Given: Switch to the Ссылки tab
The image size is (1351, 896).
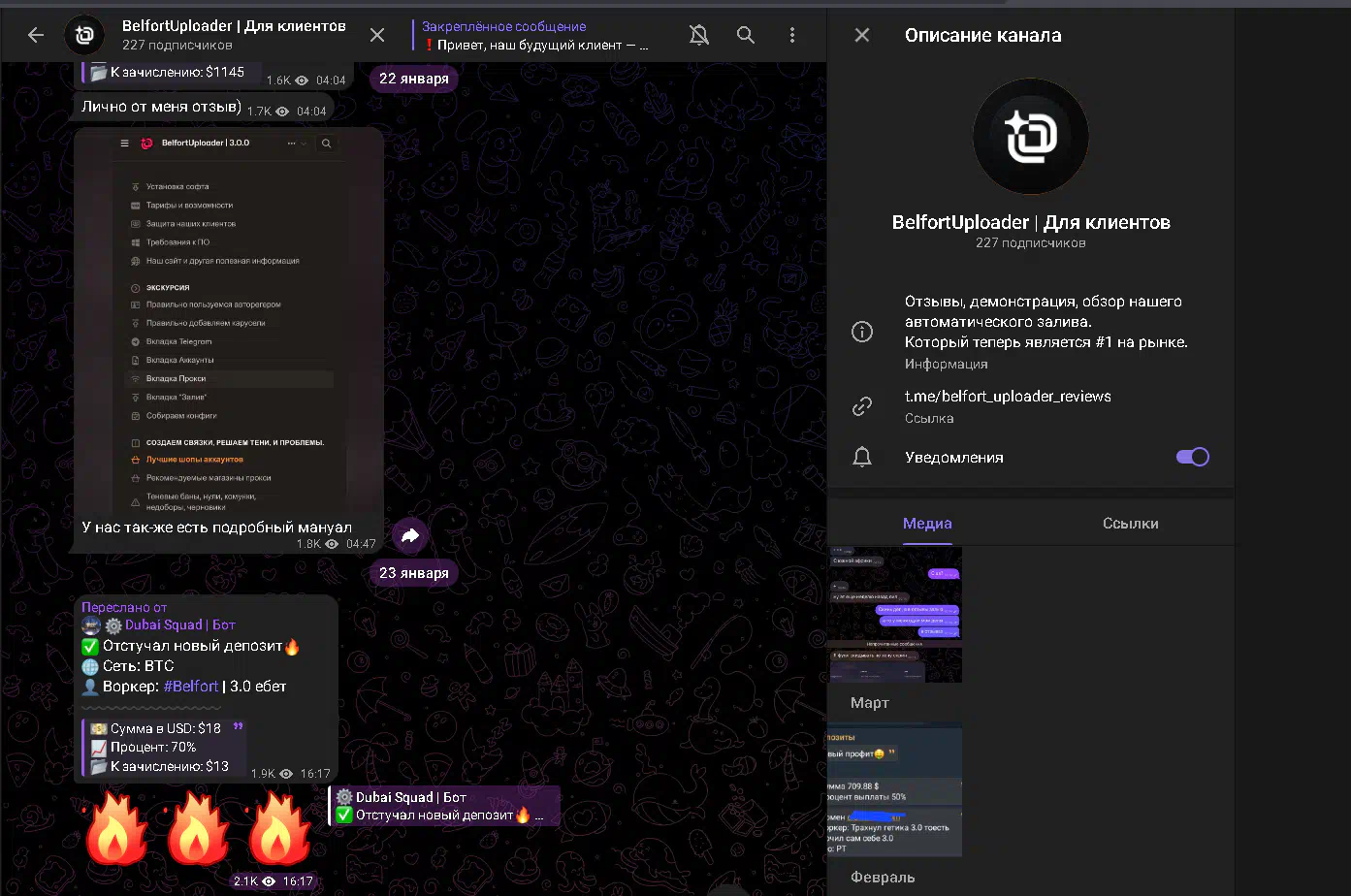Looking at the screenshot, I should [x=1130, y=524].
